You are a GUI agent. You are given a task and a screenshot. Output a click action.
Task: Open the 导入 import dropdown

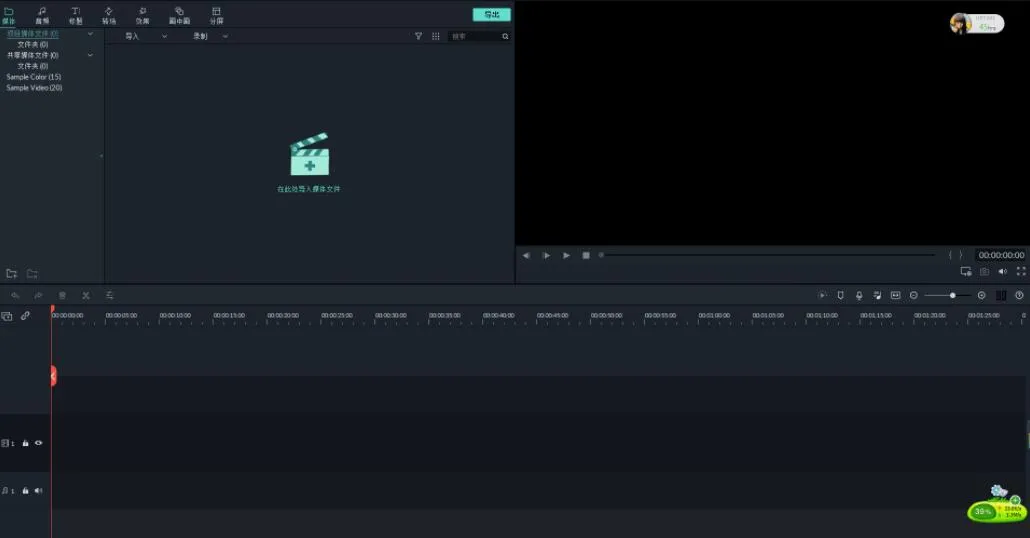click(145, 36)
